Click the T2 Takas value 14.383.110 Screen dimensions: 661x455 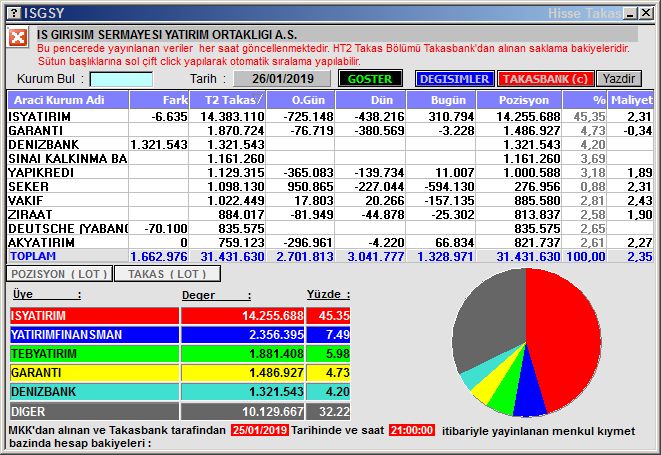tap(232, 116)
